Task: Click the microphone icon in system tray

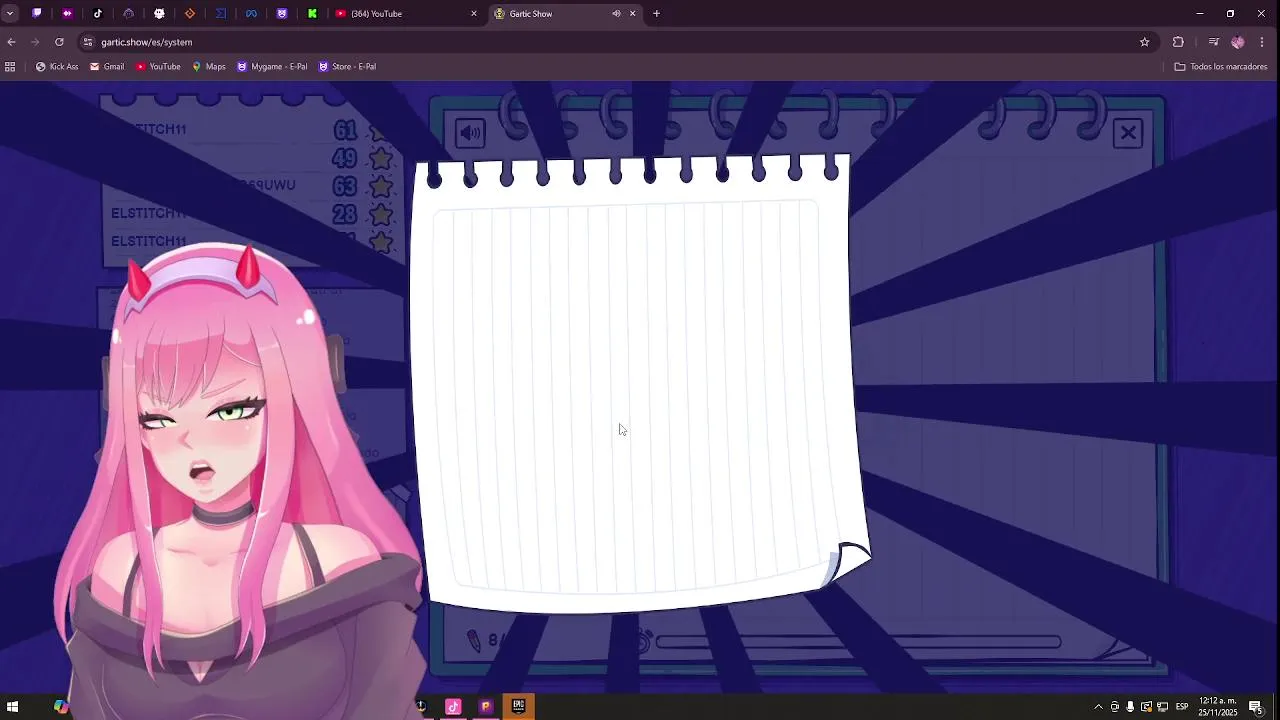Action: point(1130,707)
